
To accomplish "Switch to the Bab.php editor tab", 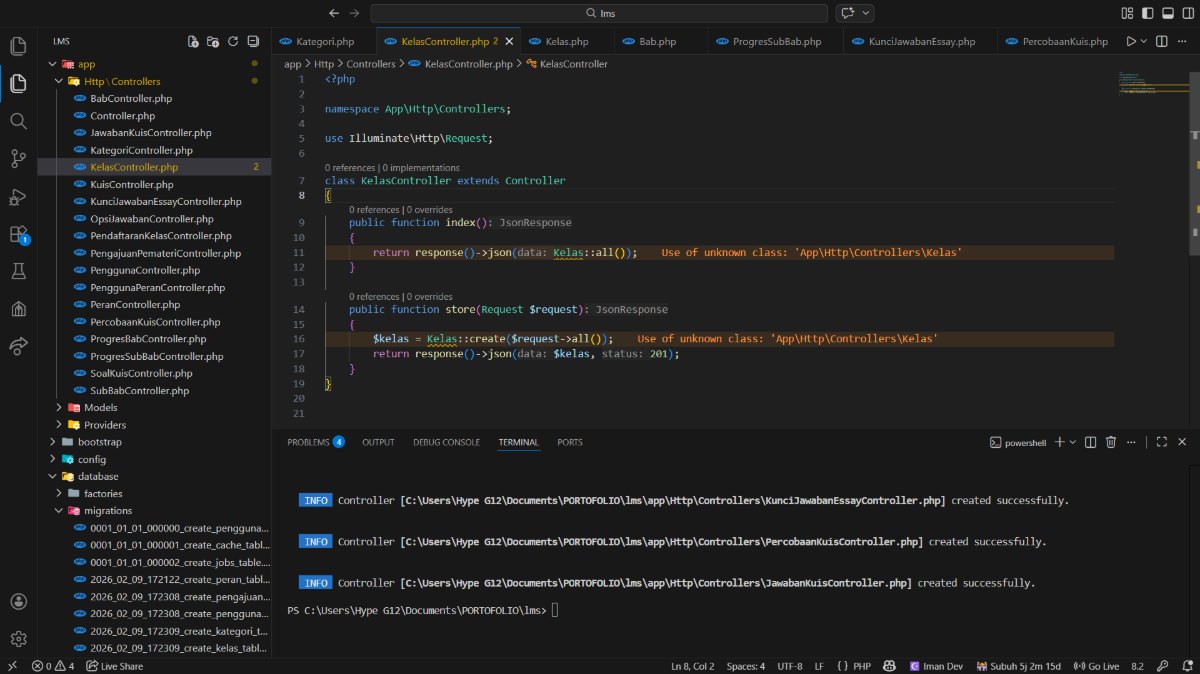I will click(658, 42).
